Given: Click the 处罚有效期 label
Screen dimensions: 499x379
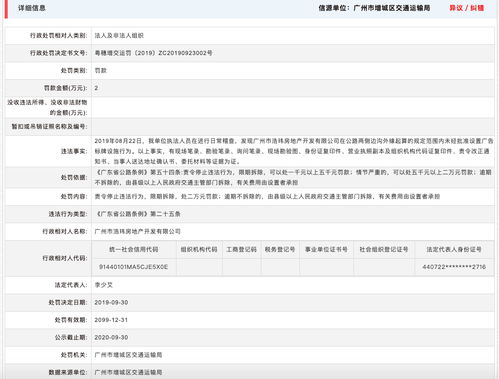Looking at the screenshot, I should point(71,320).
